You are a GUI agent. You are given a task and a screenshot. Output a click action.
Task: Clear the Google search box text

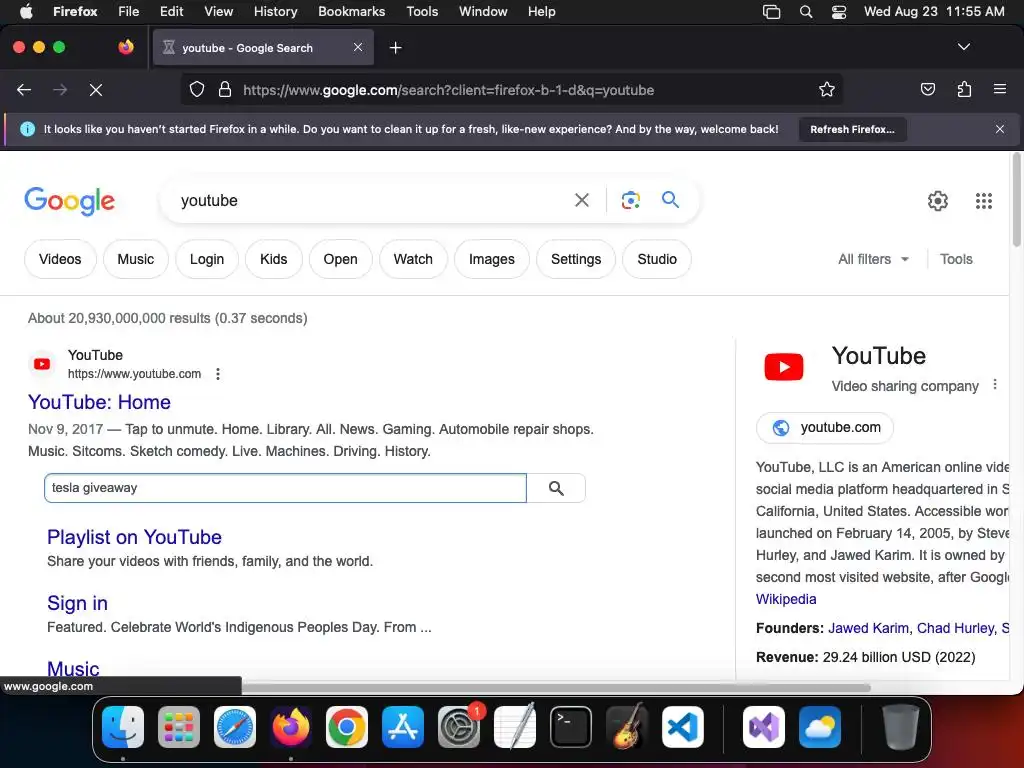pyautogui.click(x=581, y=200)
